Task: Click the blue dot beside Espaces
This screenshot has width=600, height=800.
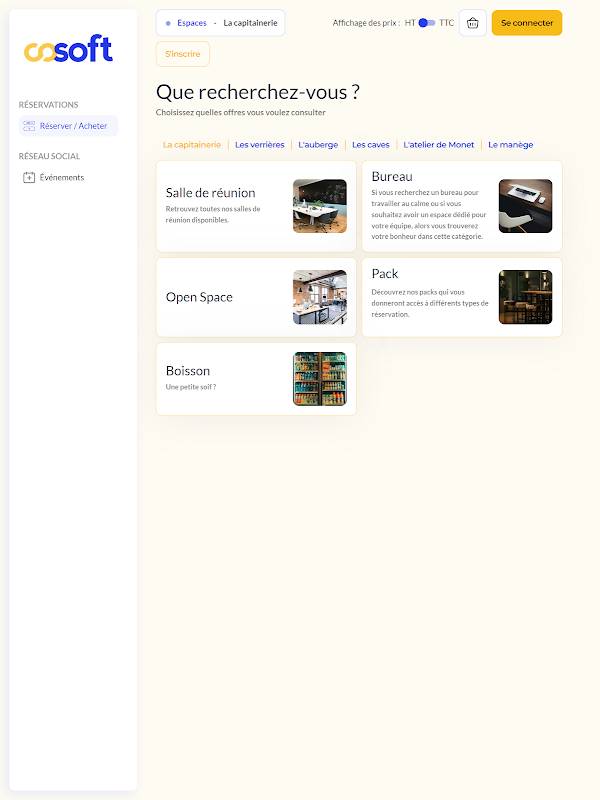Action: point(168,23)
